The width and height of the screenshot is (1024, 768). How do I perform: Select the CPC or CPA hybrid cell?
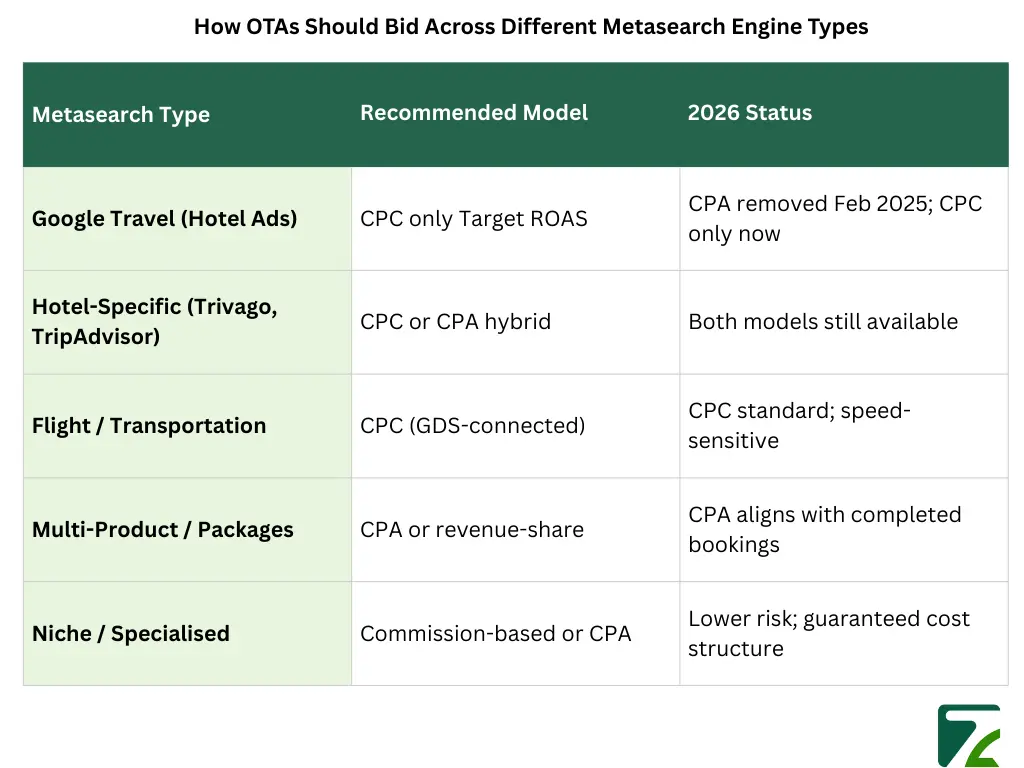pos(456,322)
